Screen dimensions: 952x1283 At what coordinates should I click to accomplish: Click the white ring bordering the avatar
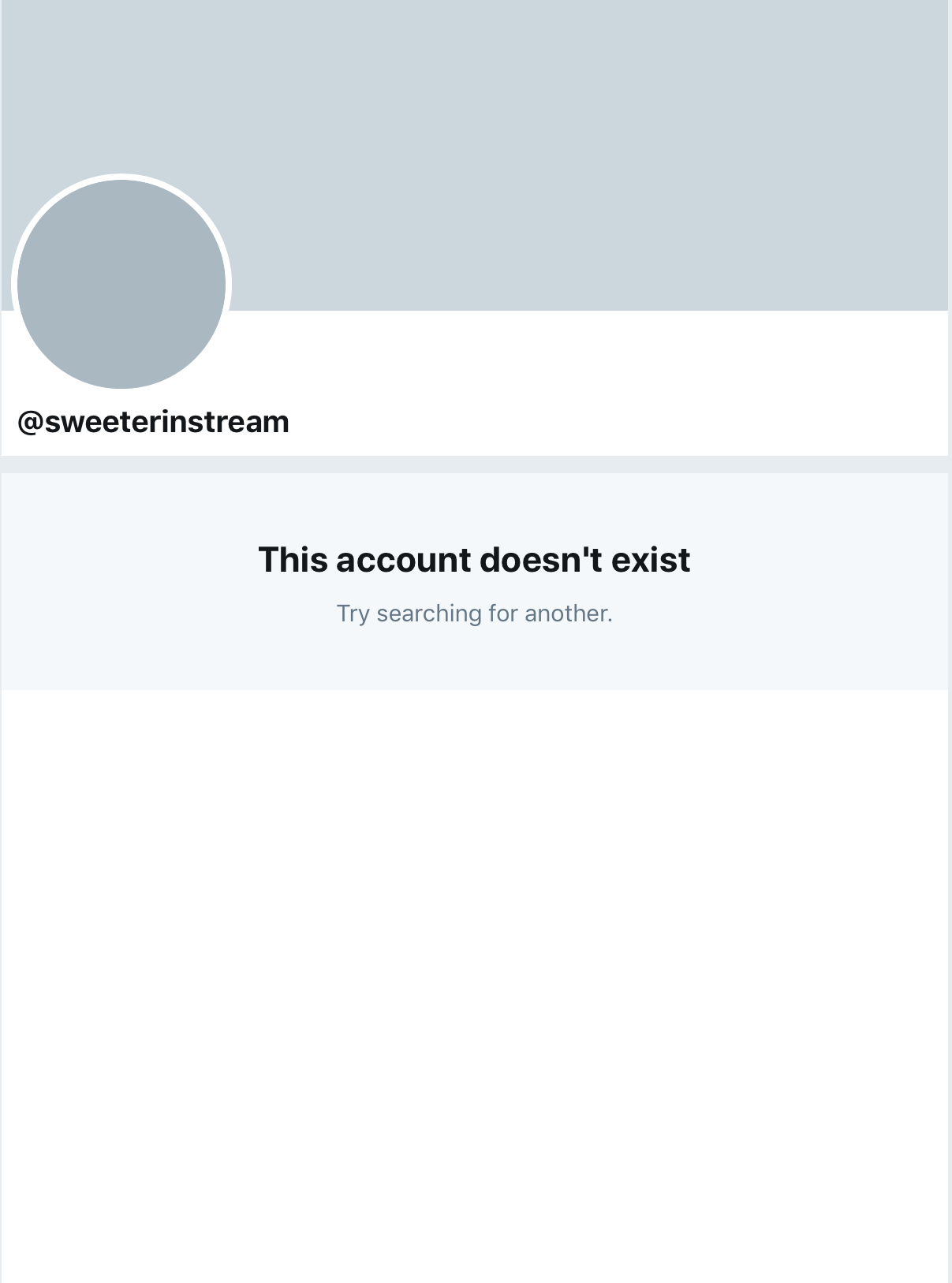pyautogui.click(x=121, y=177)
